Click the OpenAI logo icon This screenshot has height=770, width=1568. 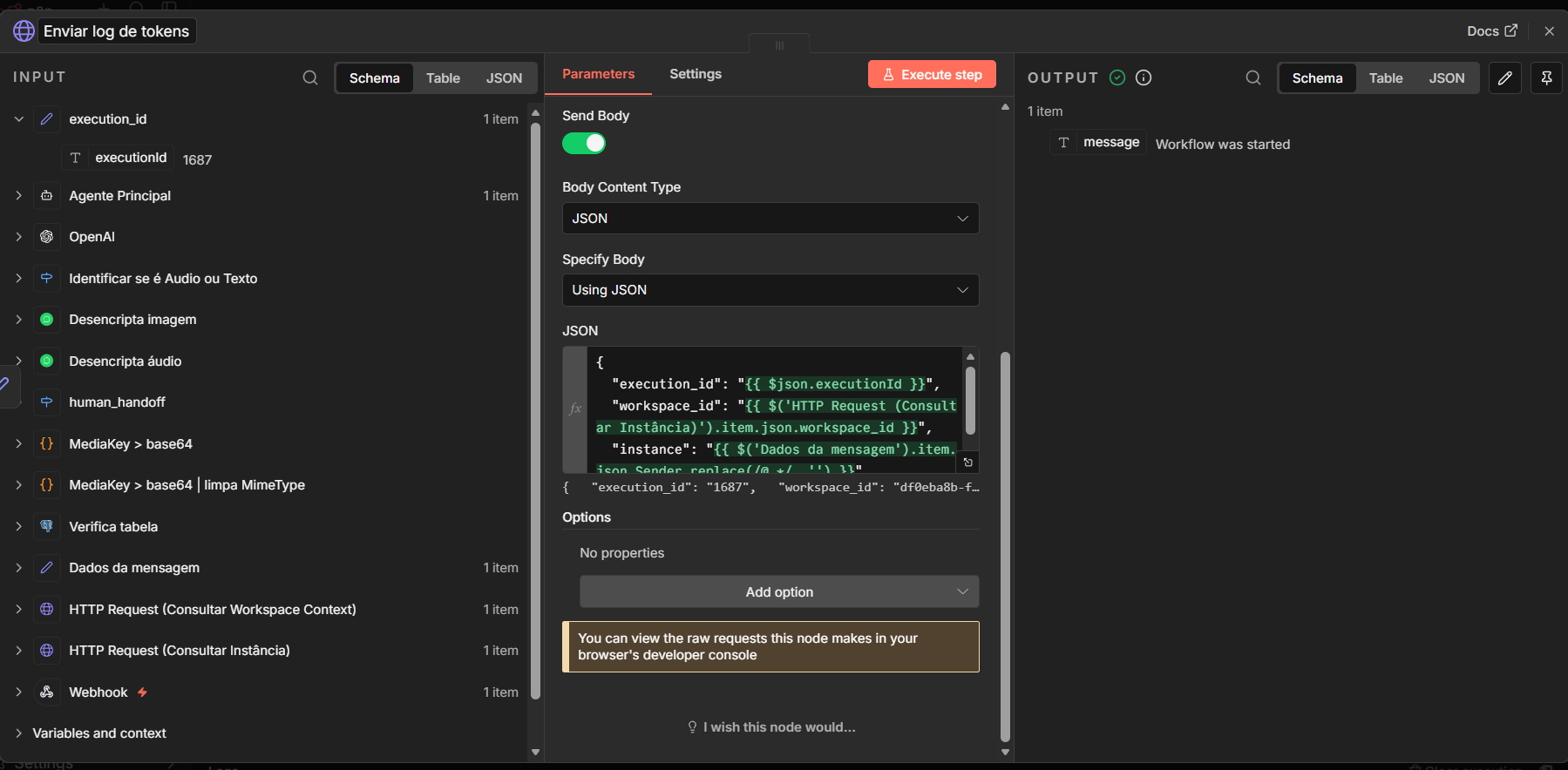[47, 237]
